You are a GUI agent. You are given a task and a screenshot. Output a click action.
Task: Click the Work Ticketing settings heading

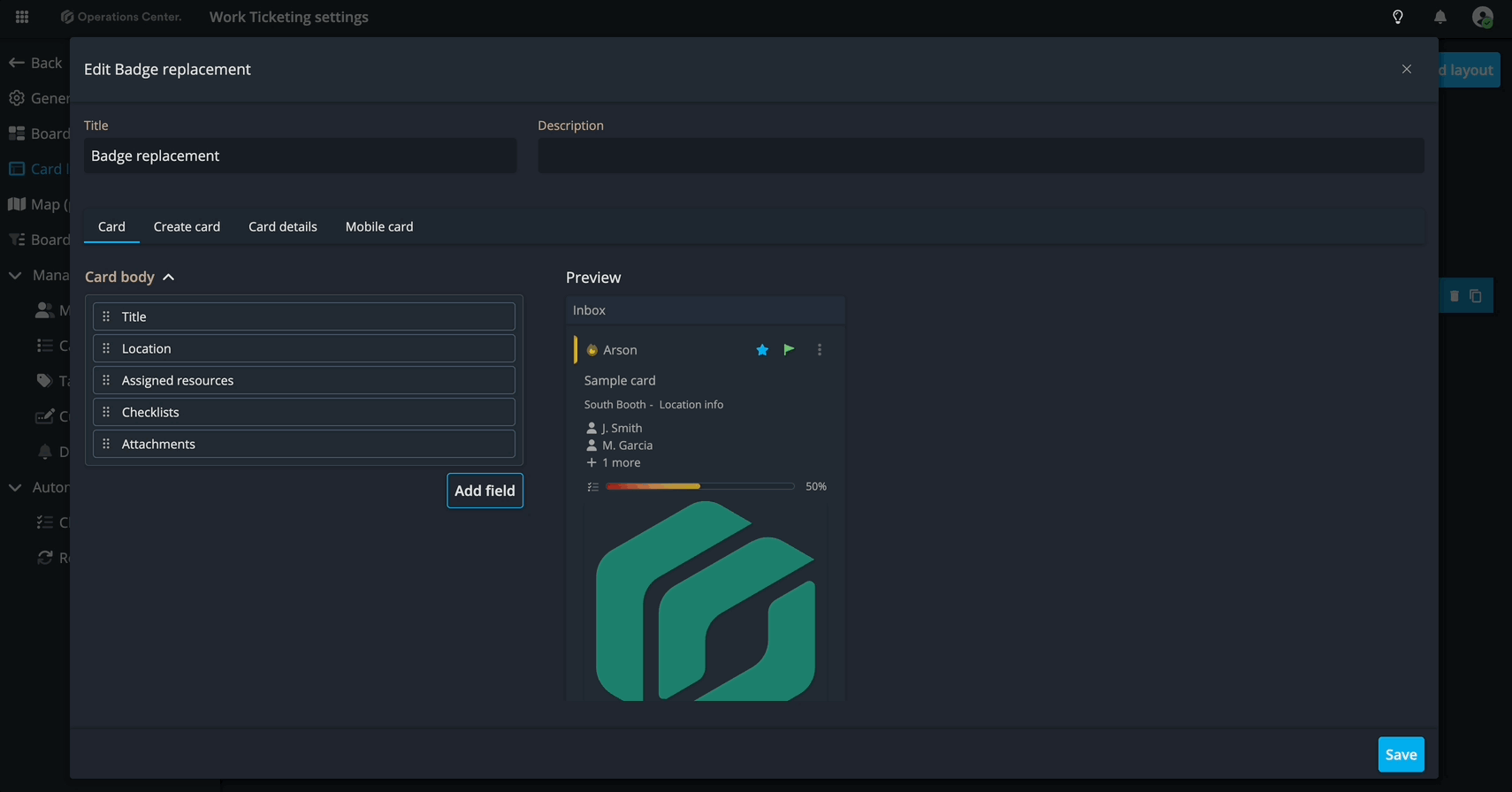coord(289,17)
